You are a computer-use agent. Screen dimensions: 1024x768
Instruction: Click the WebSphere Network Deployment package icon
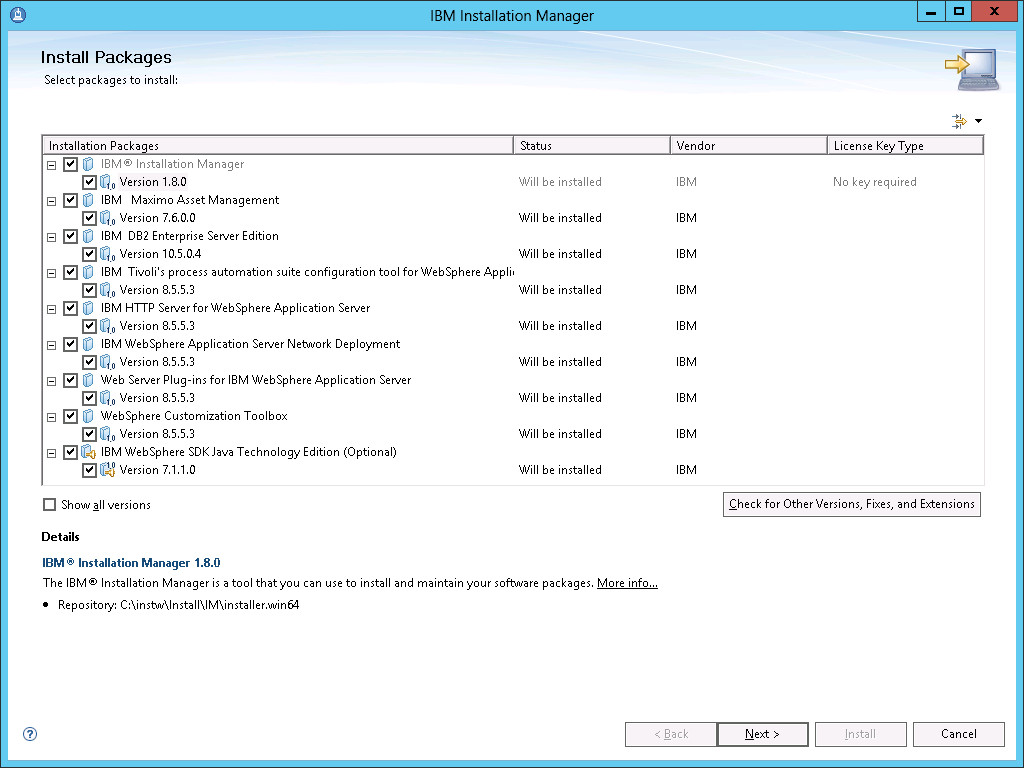[x=88, y=344]
